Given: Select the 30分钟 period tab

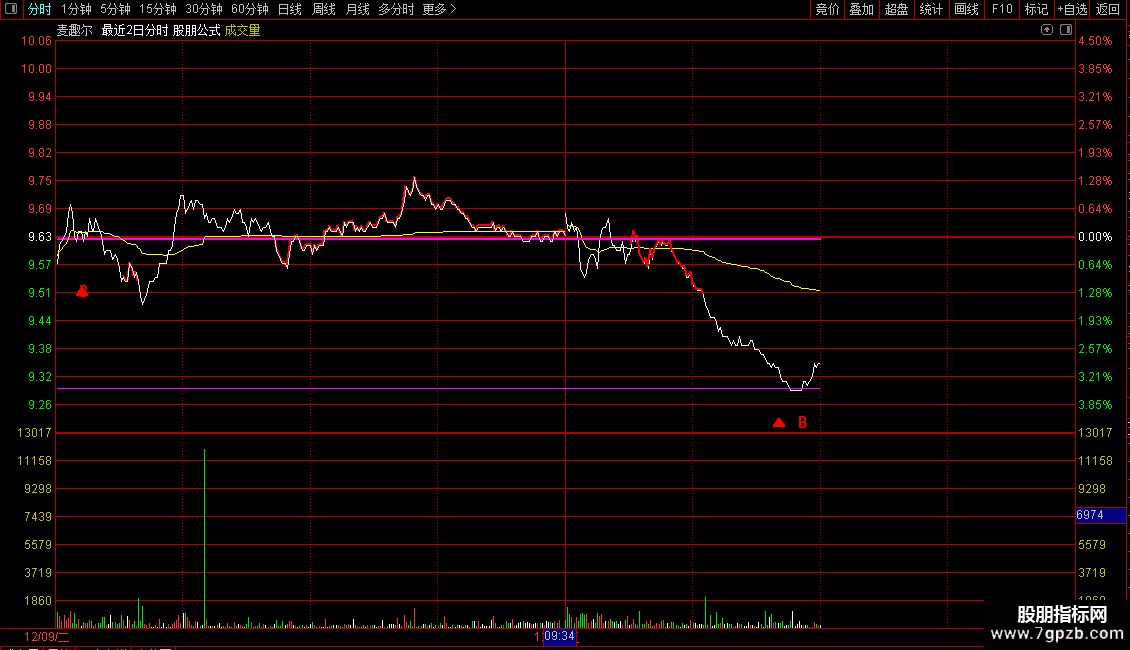Looking at the screenshot, I should [204, 9].
